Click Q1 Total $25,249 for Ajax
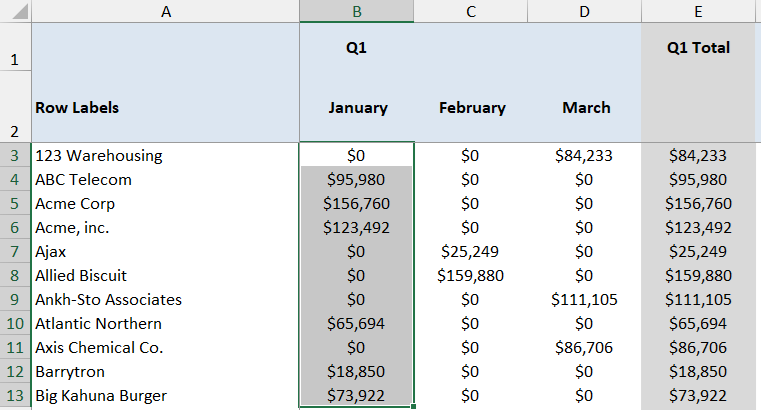 click(x=698, y=251)
